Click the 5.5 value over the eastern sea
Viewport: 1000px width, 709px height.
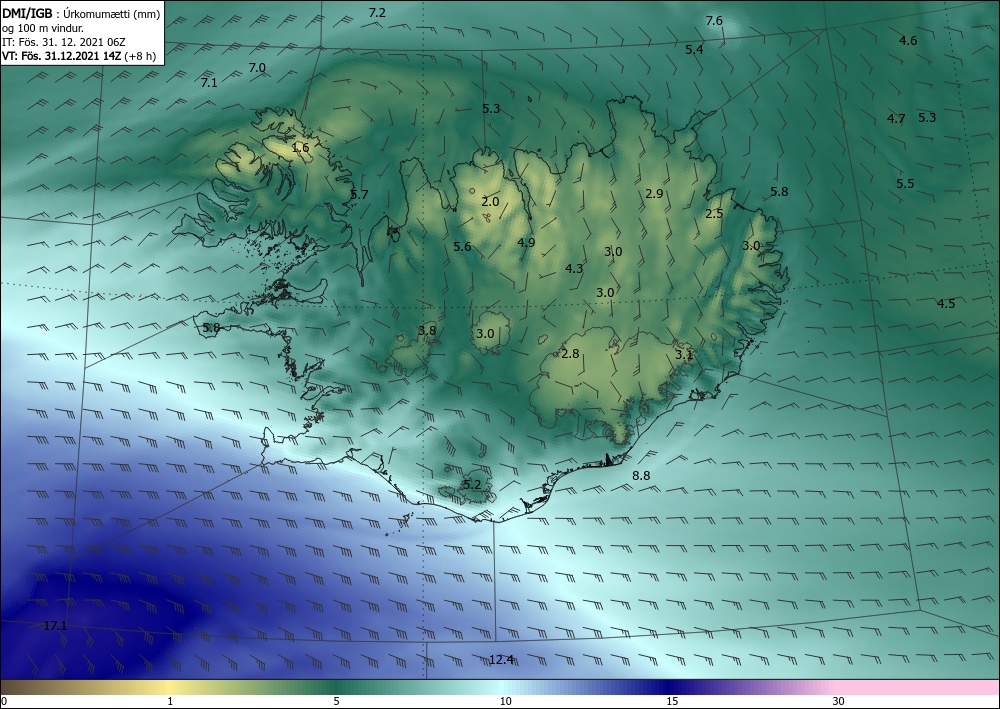[905, 184]
